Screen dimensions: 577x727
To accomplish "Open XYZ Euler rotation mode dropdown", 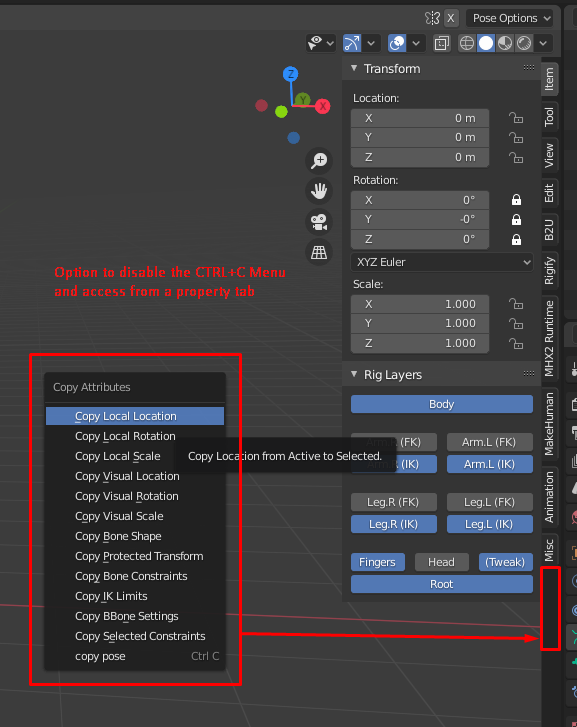I will [x=442, y=262].
